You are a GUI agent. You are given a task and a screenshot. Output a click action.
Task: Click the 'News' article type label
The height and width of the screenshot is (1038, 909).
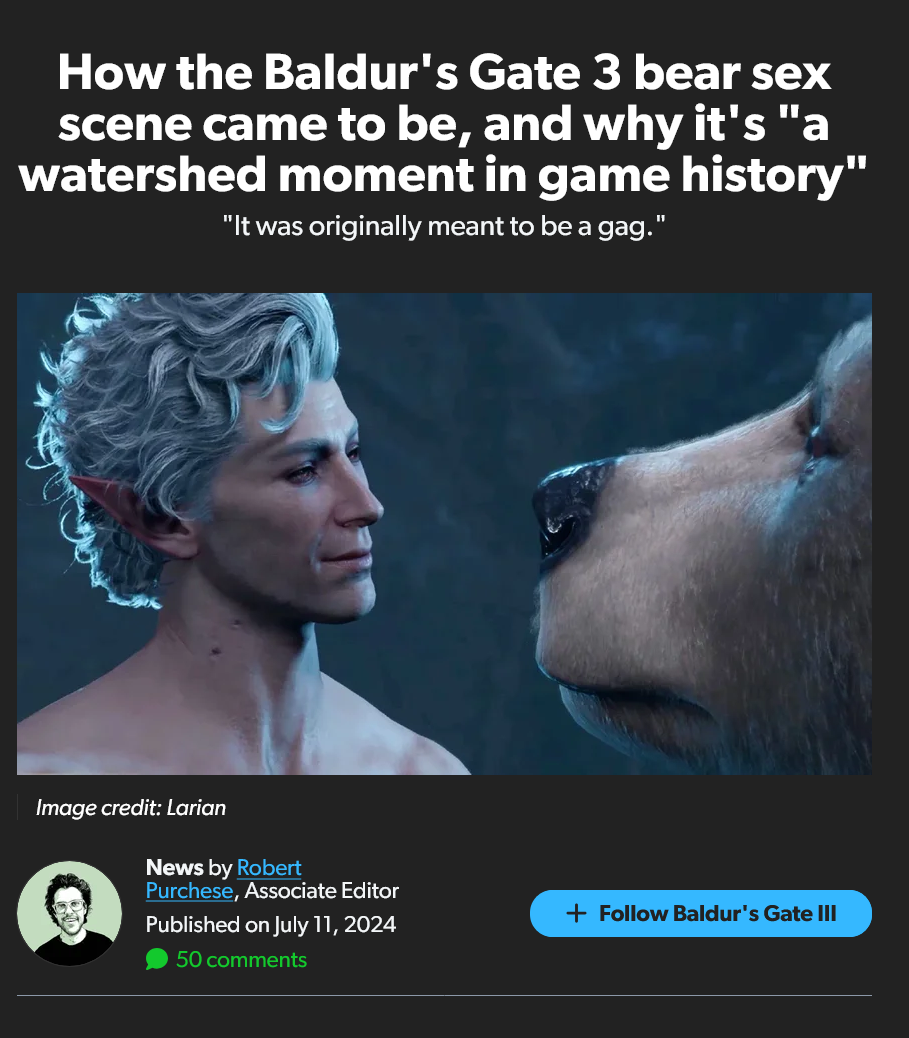coord(174,867)
